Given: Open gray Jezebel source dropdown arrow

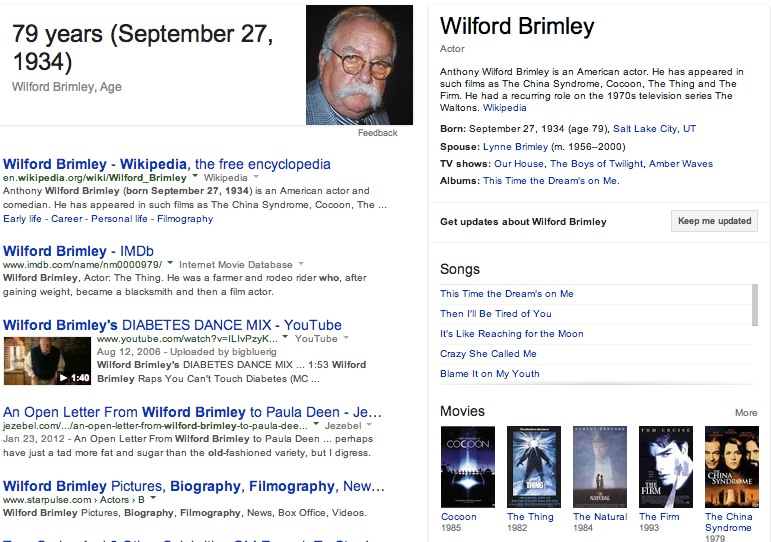Looking at the screenshot, I should click(369, 424).
